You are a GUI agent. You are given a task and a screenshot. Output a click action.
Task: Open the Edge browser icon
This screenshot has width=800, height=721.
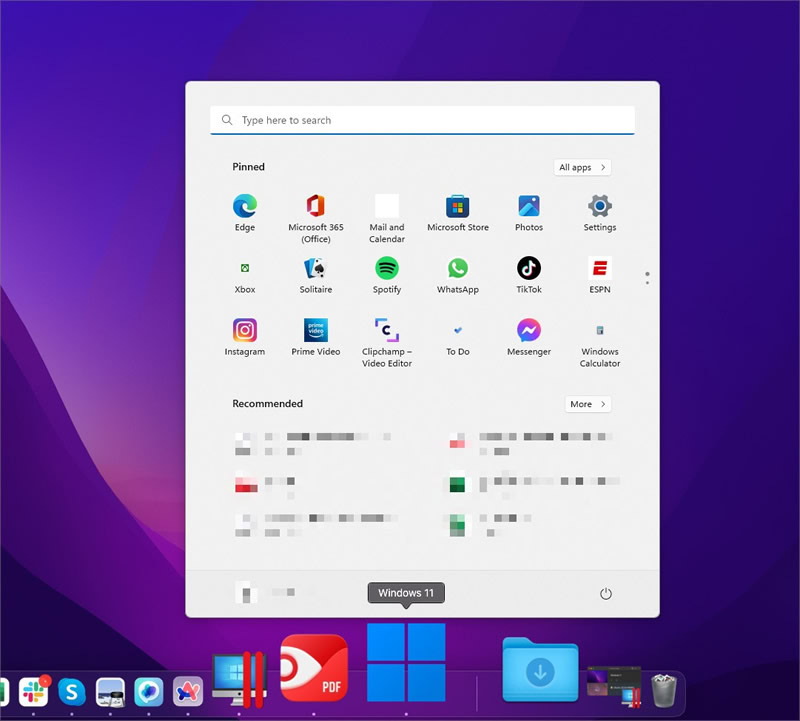[245, 206]
